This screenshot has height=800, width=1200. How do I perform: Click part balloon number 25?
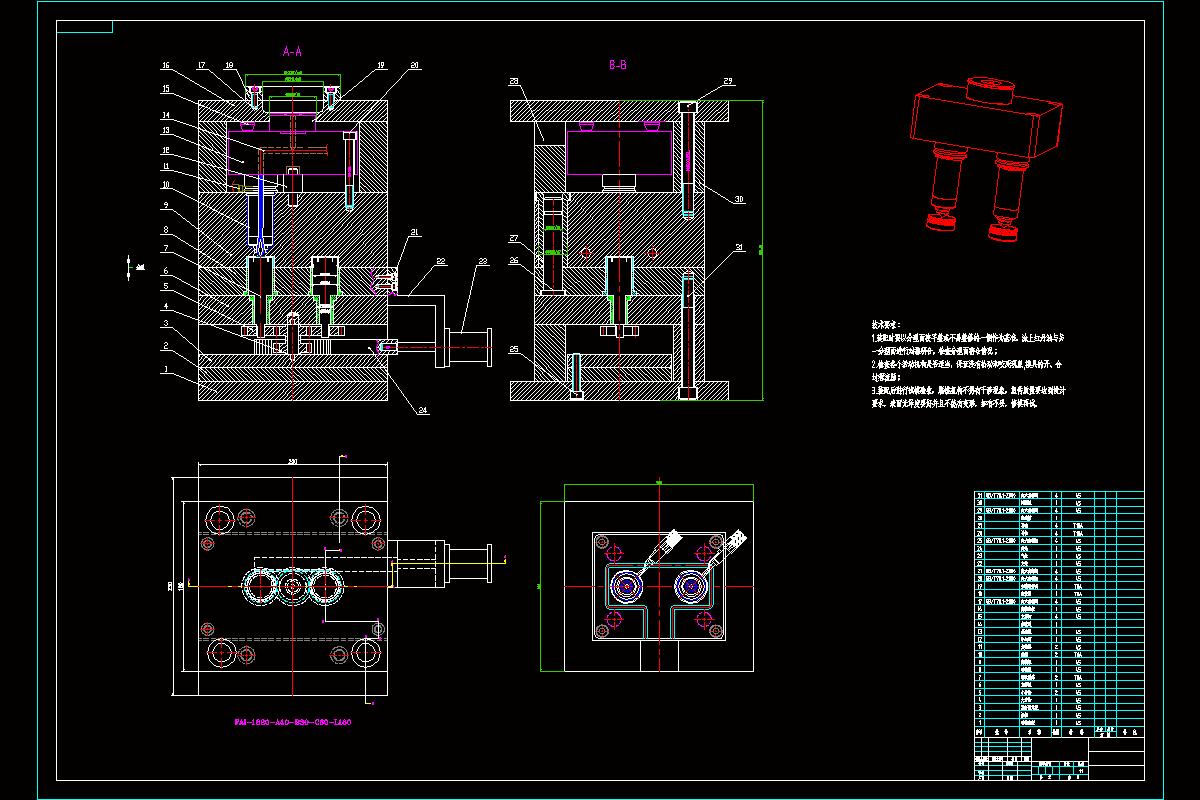coord(514,349)
